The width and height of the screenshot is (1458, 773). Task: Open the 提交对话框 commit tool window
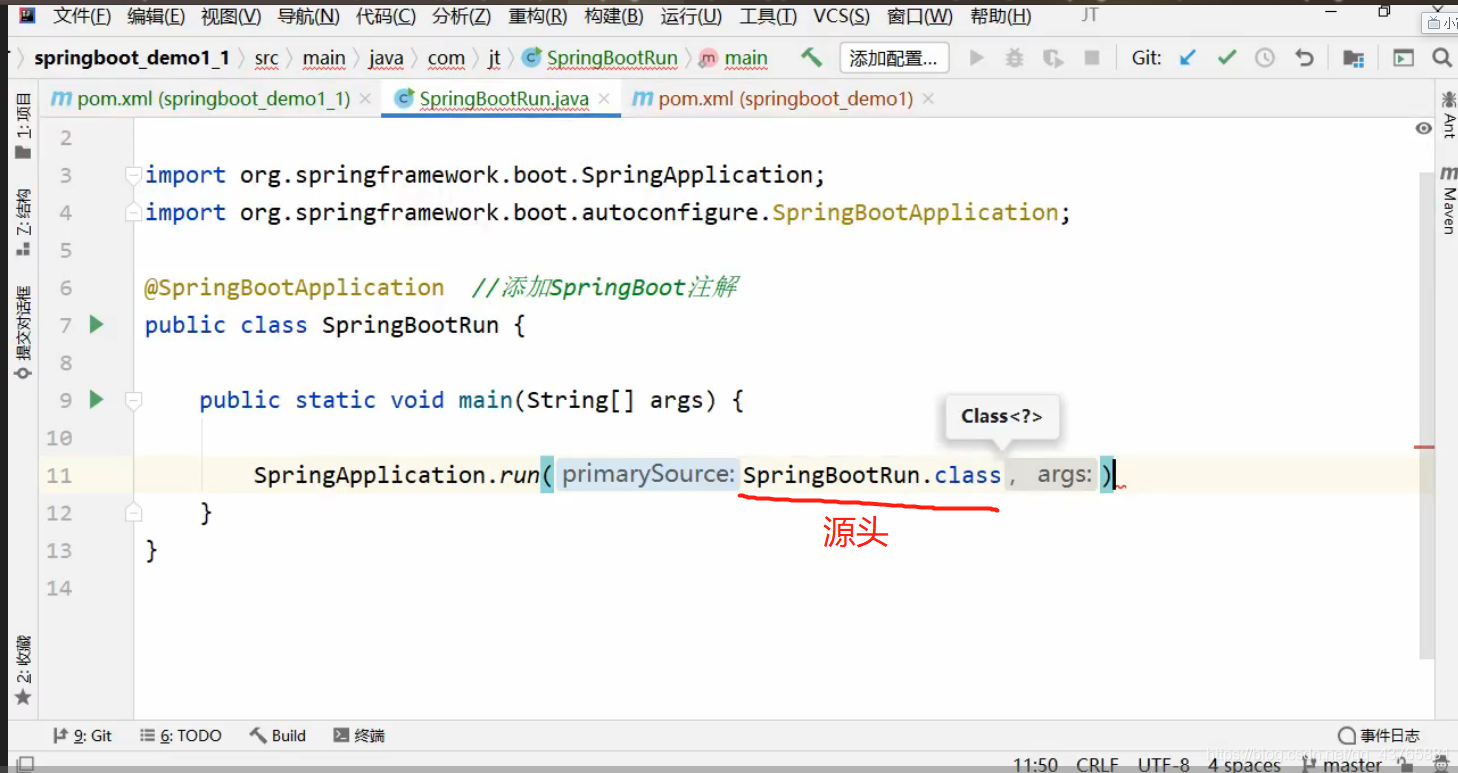click(x=23, y=331)
